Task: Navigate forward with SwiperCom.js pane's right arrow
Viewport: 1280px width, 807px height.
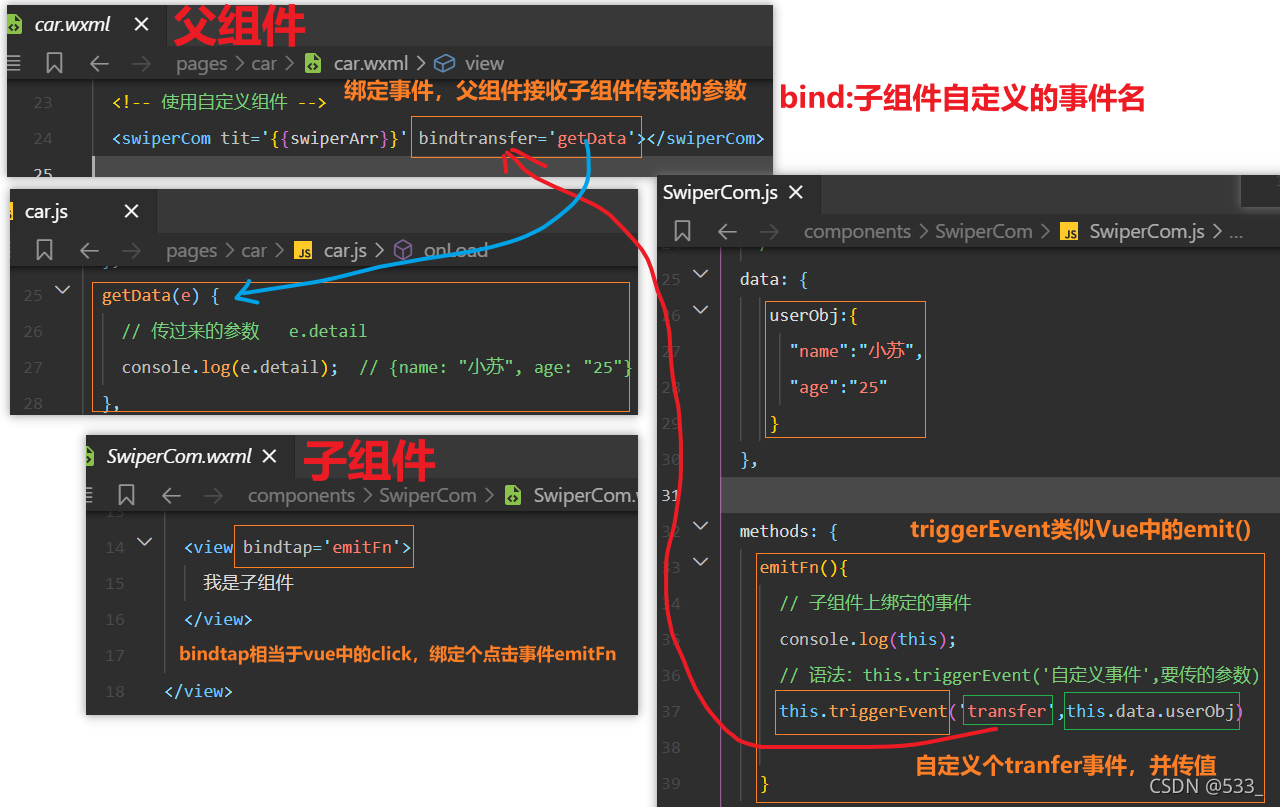Action: (770, 231)
